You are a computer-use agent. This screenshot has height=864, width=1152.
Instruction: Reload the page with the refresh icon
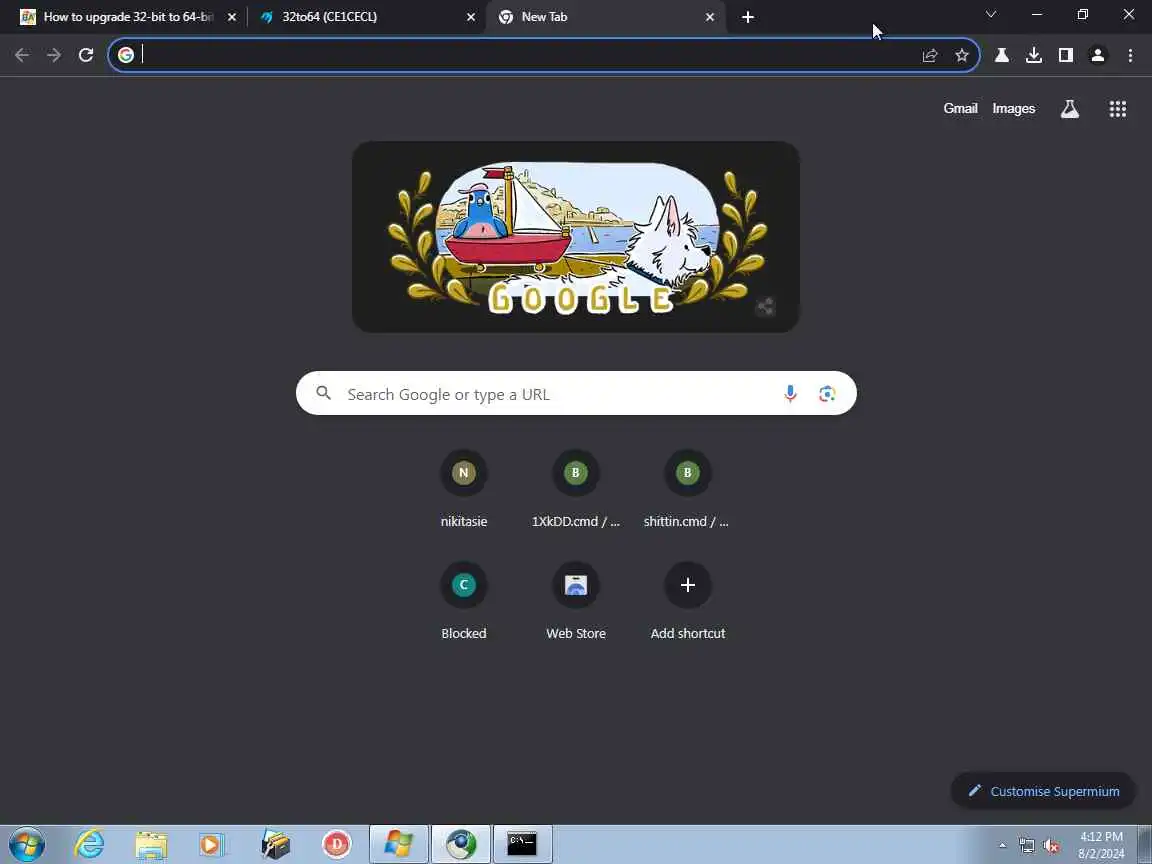86,55
